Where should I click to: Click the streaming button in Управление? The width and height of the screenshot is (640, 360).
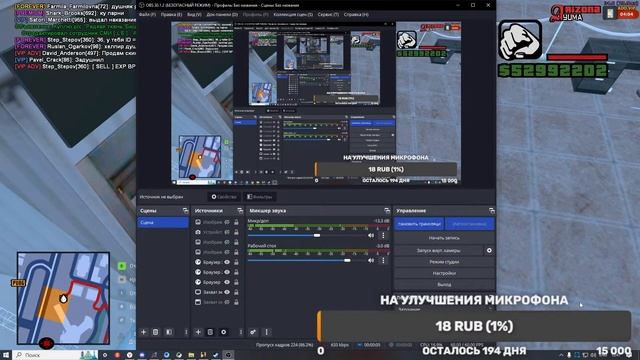point(419,224)
